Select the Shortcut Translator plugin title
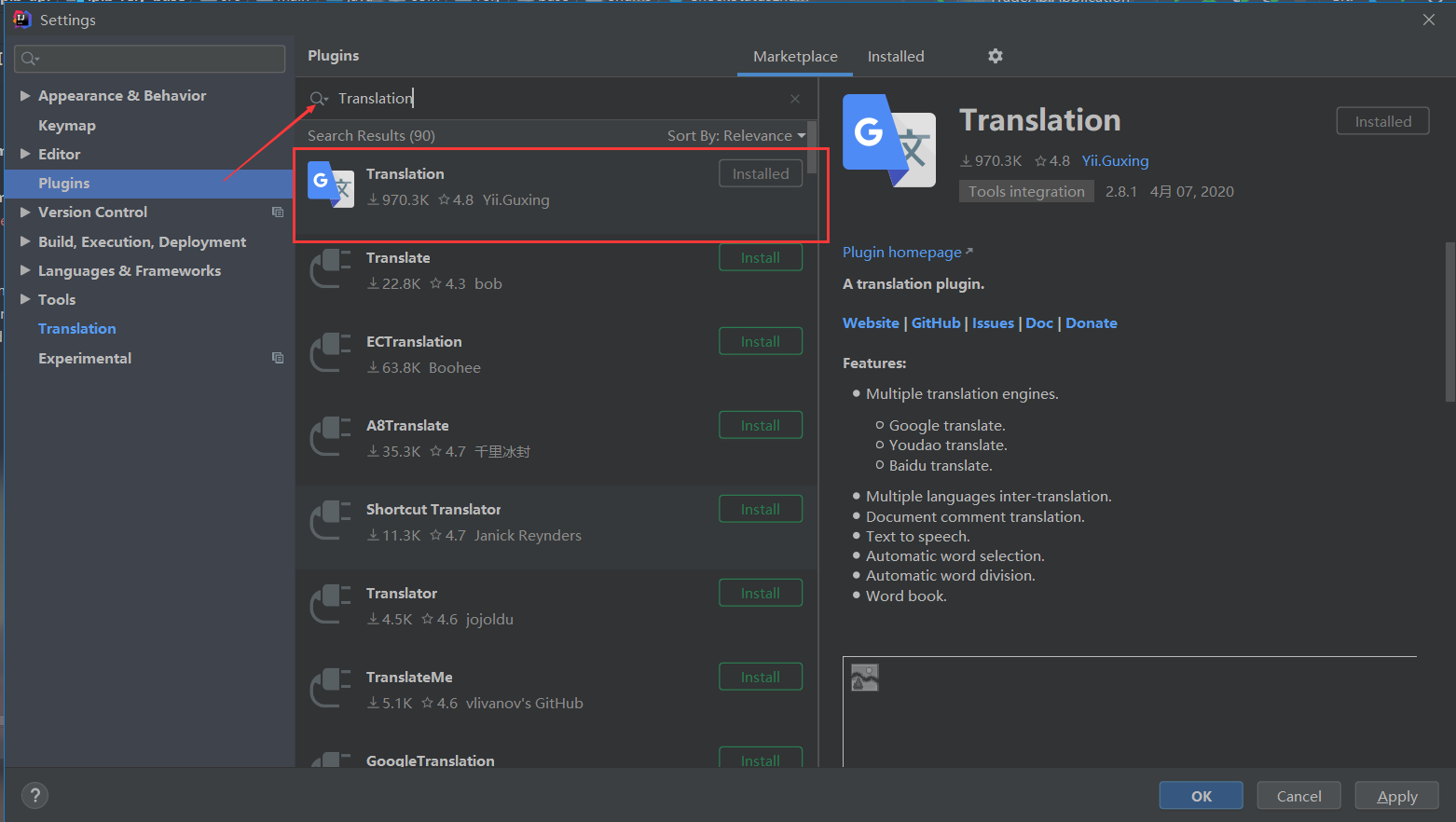Viewport: 1456px width, 822px height. tap(433, 510)
